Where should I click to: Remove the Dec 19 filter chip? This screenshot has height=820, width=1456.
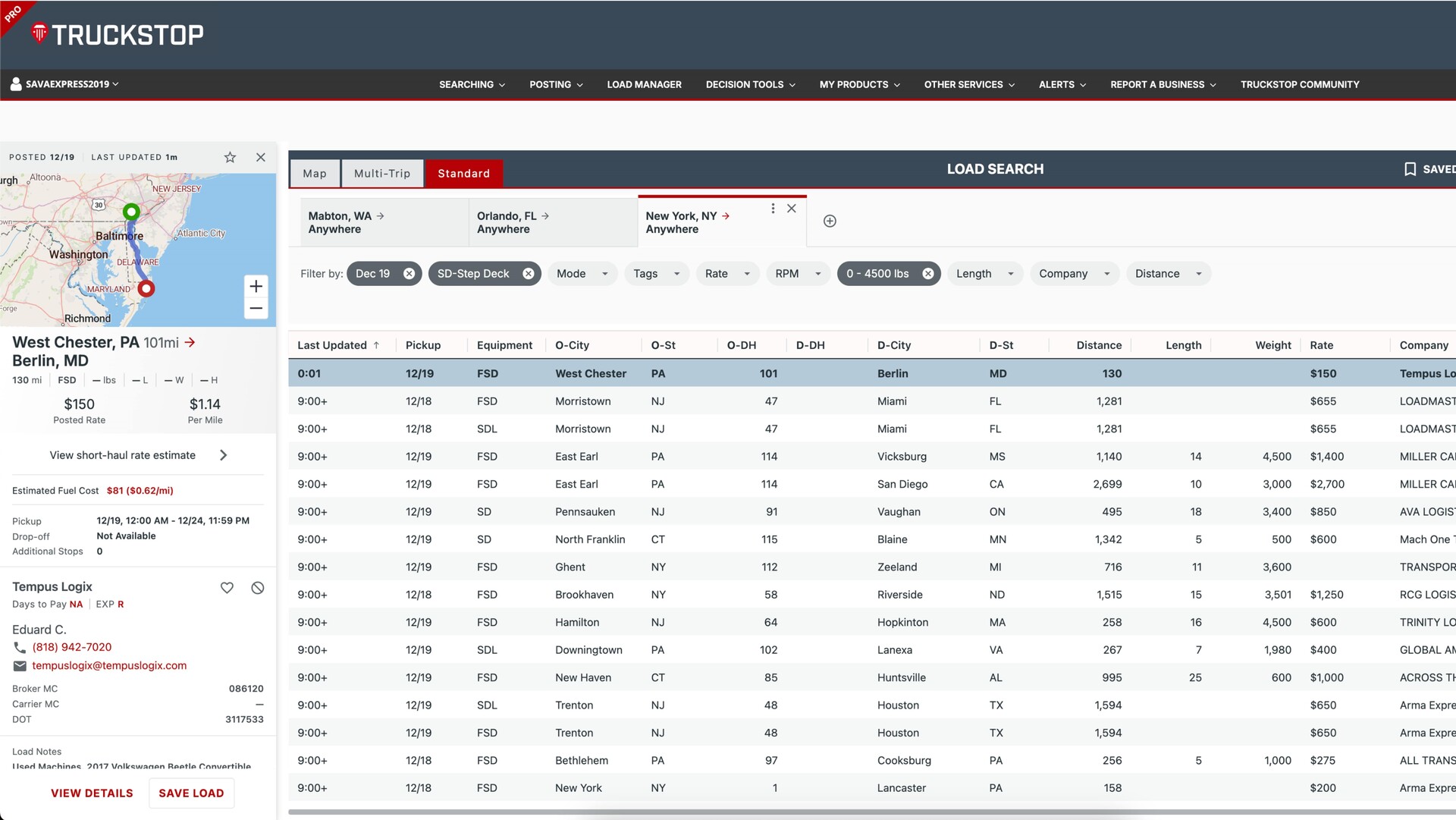click(x=409, y=274)
